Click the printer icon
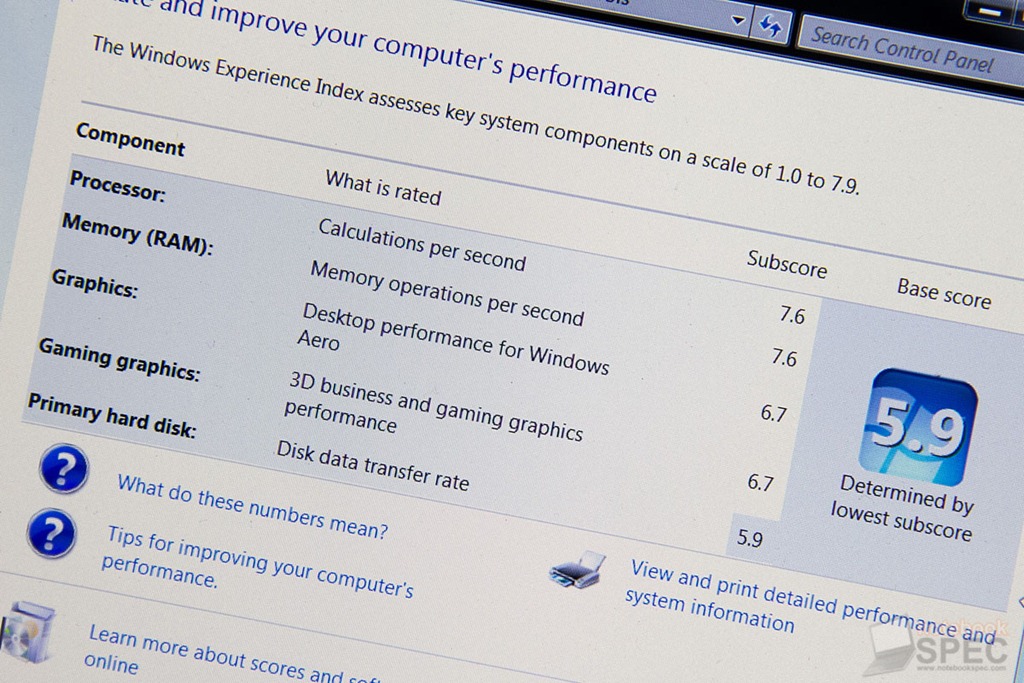1024x683 pixels. pos(577,571)
